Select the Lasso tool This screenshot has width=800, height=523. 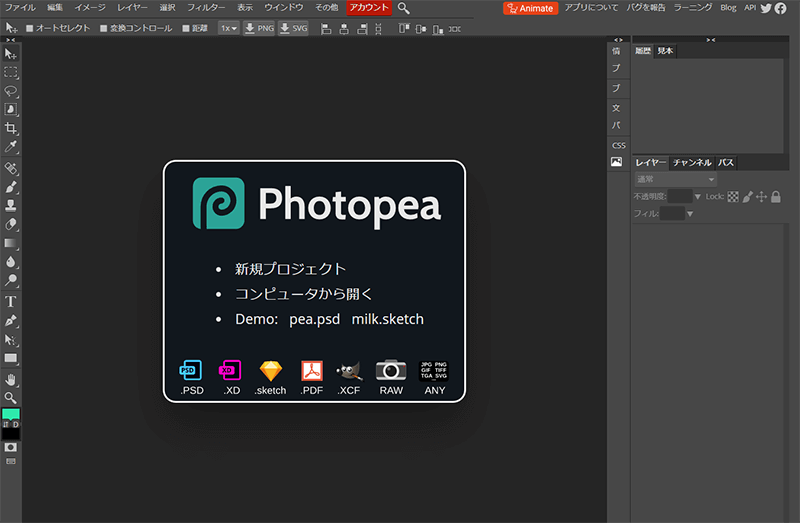[11, 91]
